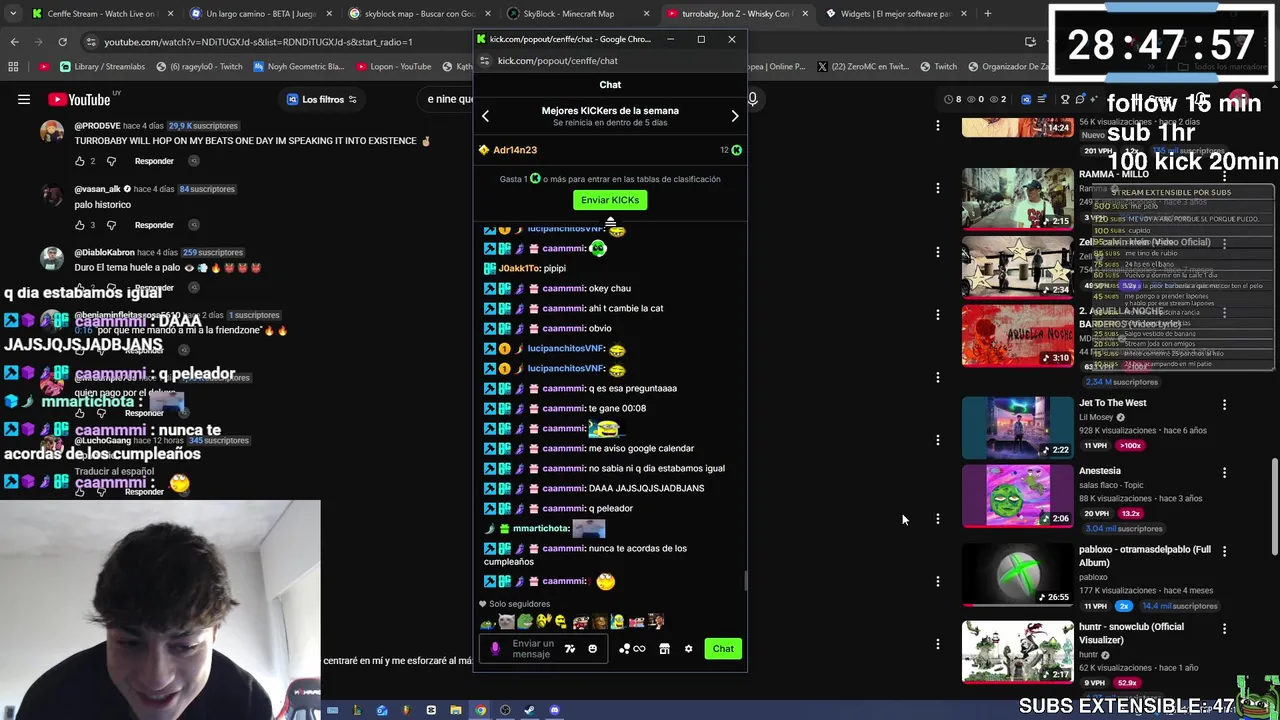This screenshot has width=1280, height=720.
Task: Show next leaderboard with right chevron
Action: tap(735, 116)
